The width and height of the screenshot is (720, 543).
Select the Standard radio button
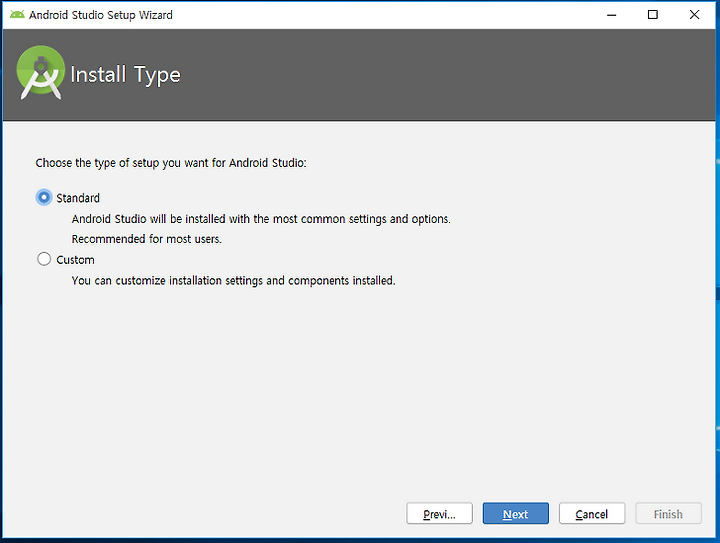coord(44,197)
